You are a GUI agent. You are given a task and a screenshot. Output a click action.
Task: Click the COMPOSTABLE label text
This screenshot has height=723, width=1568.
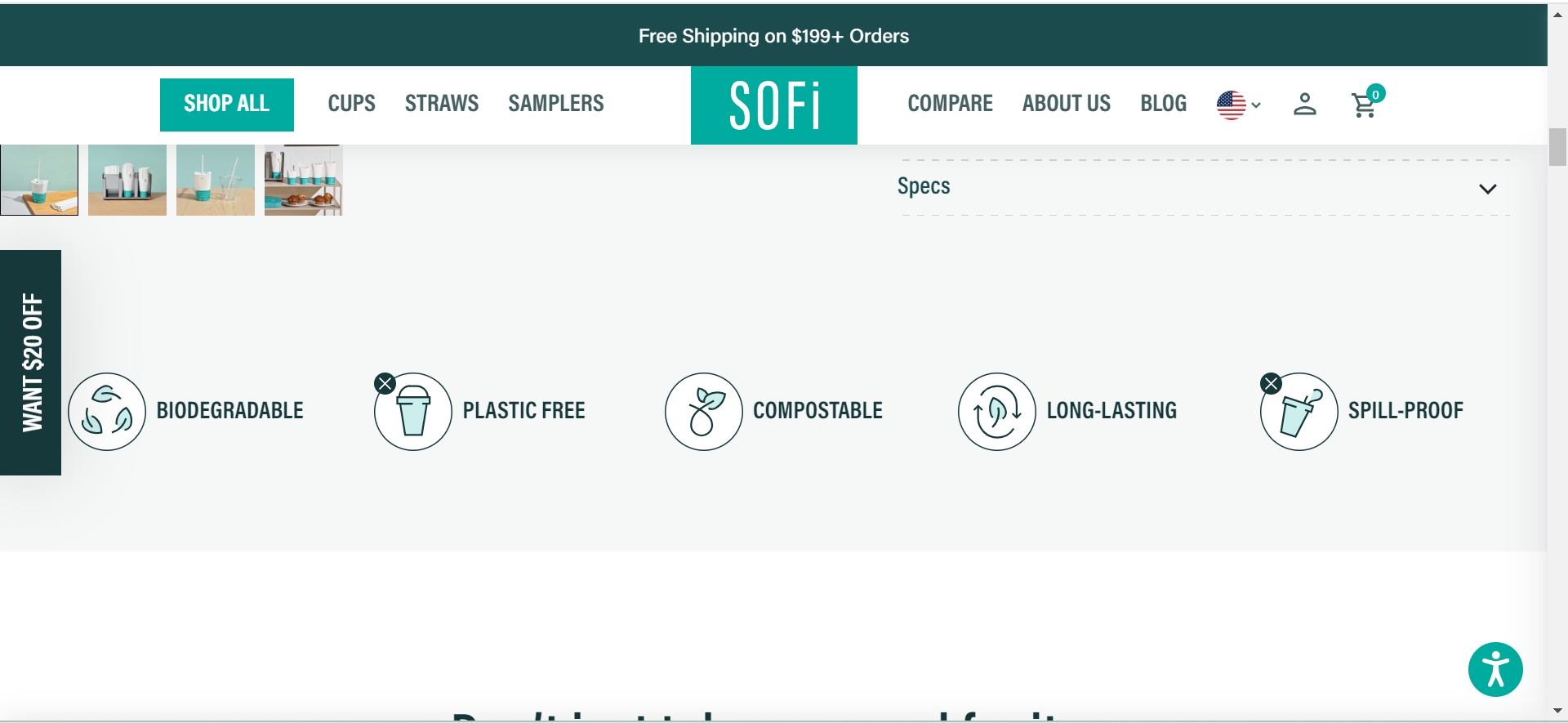(x=818, y=411)
